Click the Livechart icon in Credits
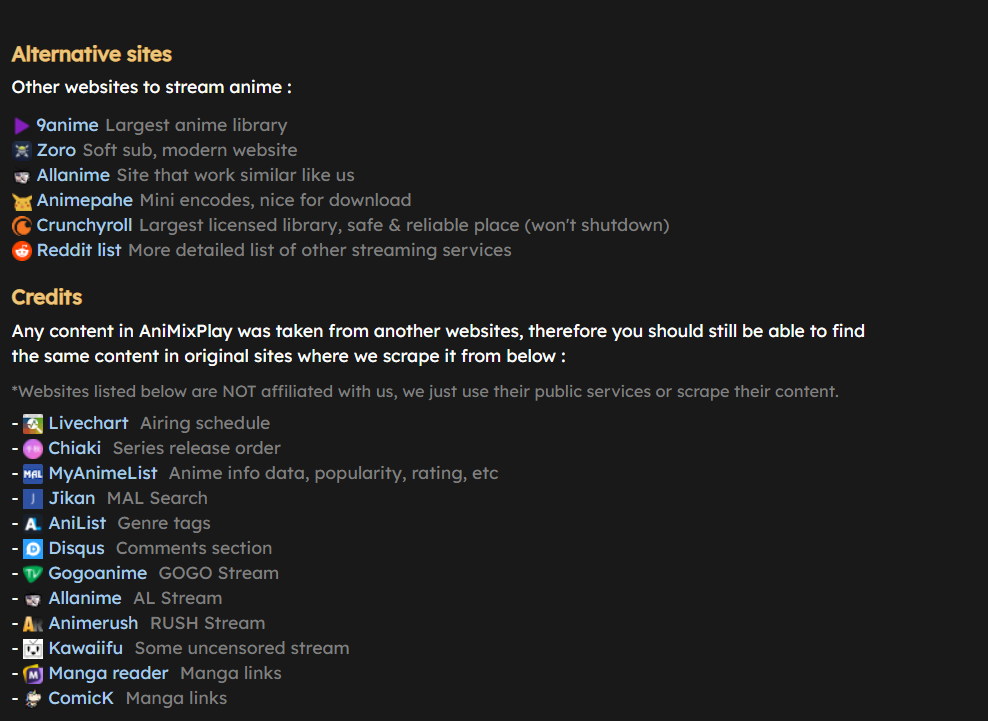Image resolution: width=988 pixels, height=721 pixels. coord(33,424)
